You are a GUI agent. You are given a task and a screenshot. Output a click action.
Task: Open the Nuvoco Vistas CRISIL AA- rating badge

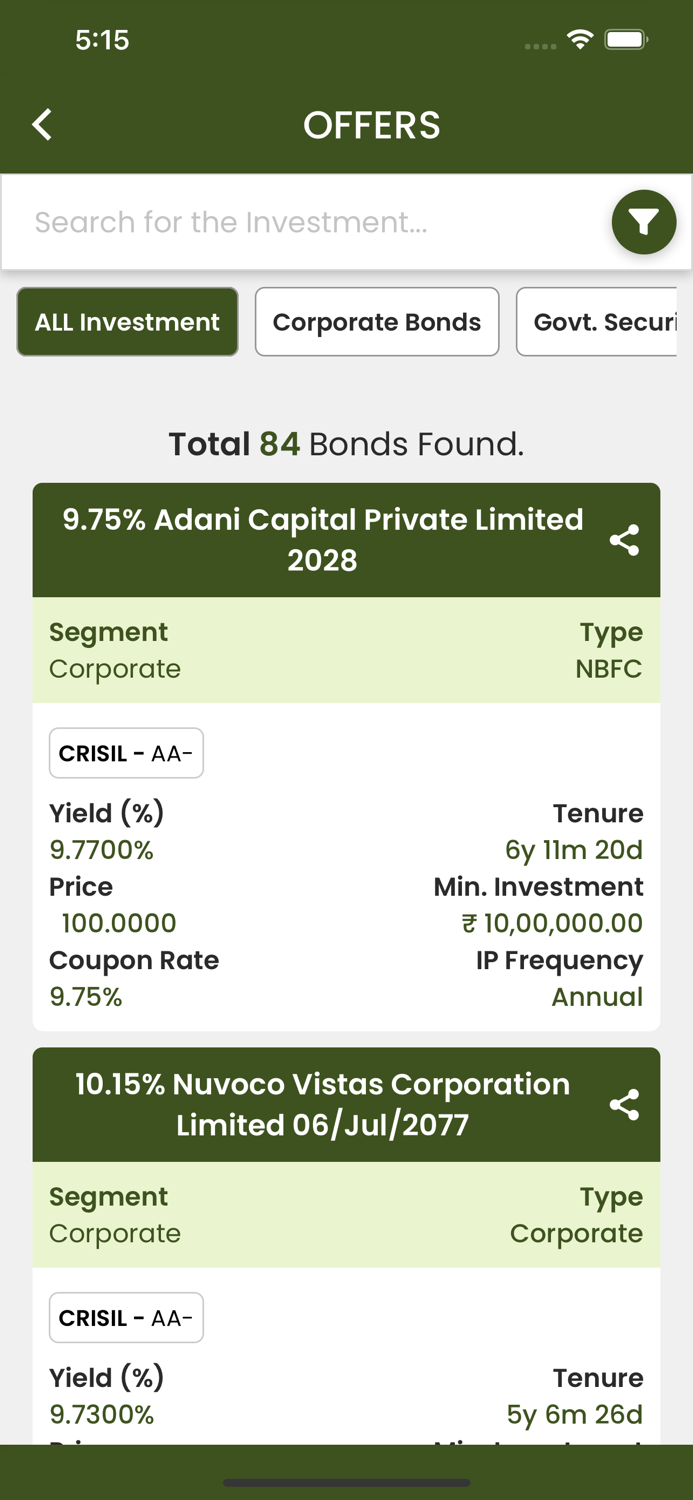click(126, 1317)
